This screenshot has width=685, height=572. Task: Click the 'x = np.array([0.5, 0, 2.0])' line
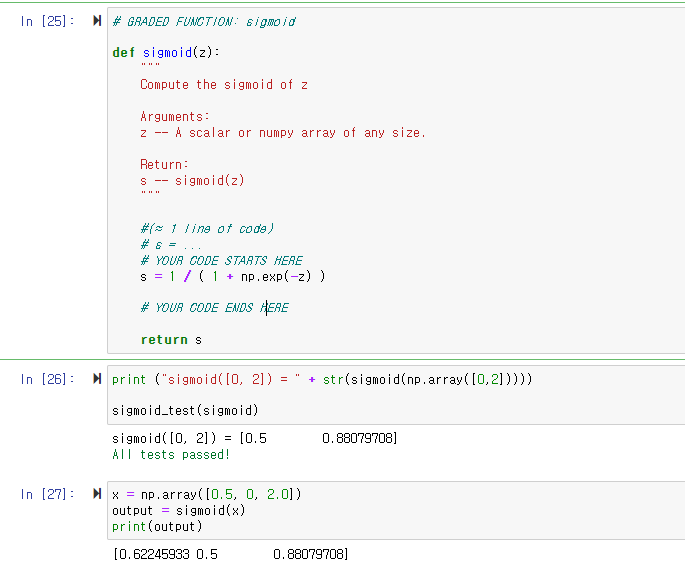(207, 495)
